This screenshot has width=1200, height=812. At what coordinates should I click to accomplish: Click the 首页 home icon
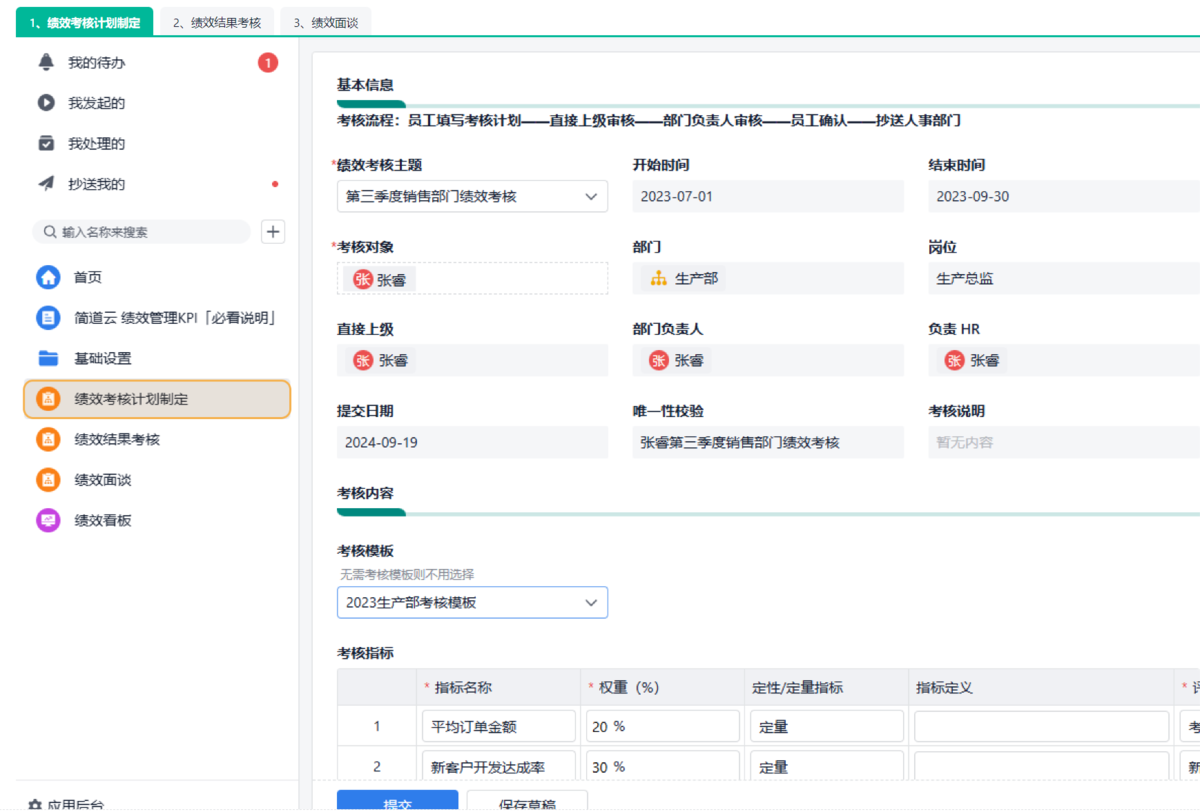point(48,277)
